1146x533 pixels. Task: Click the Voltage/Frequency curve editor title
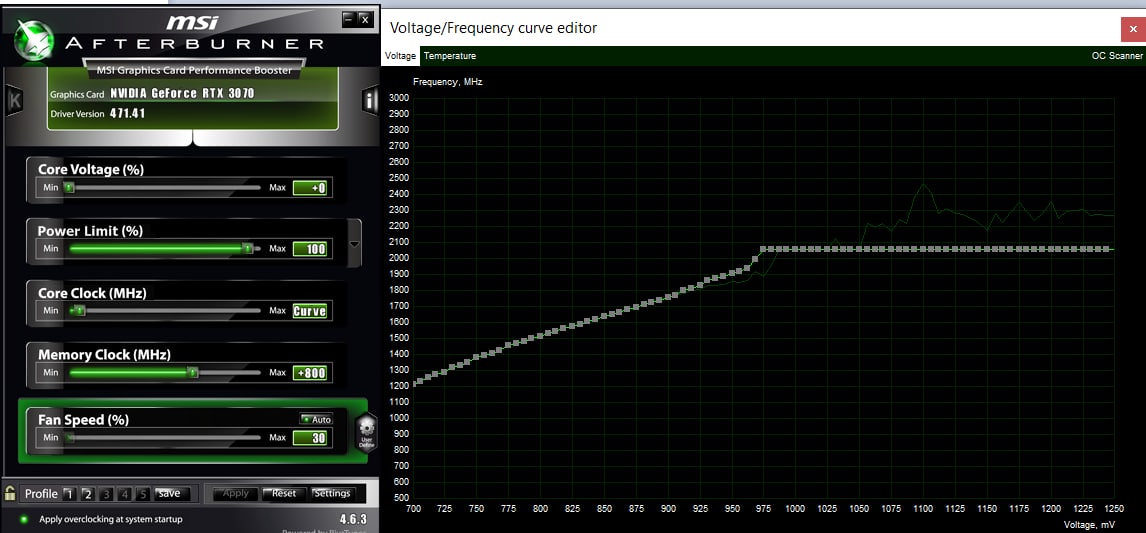tap(493, 28)
